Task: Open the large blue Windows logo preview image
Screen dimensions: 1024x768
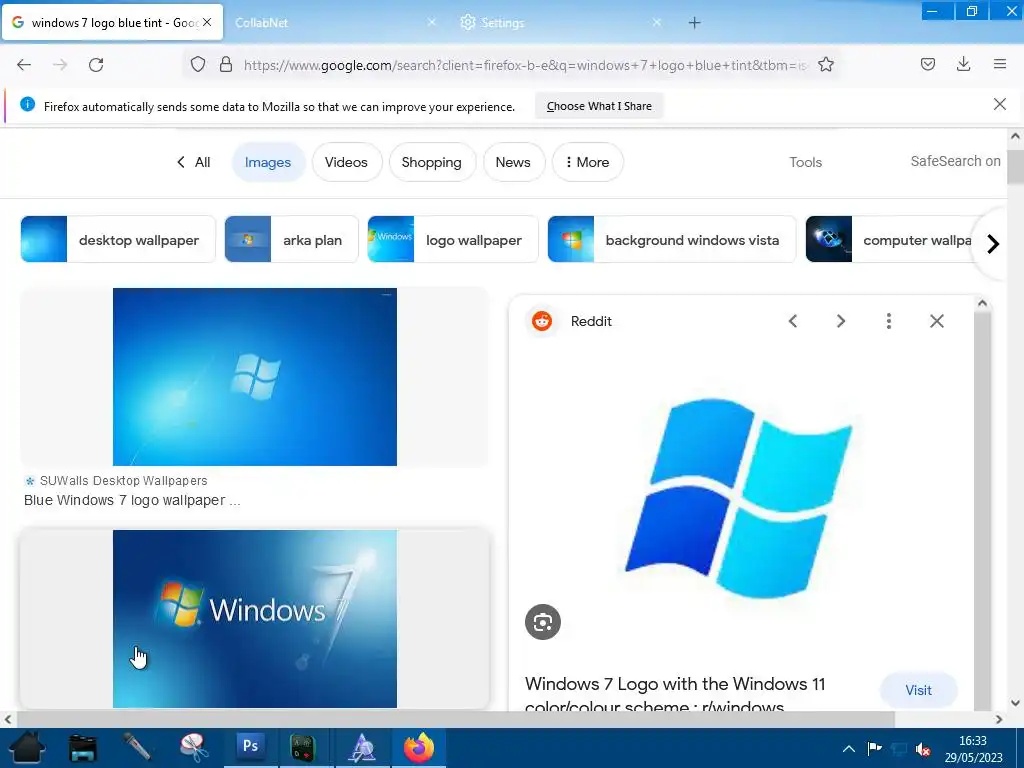Action: pyautogui.click(x=739, y=498)
